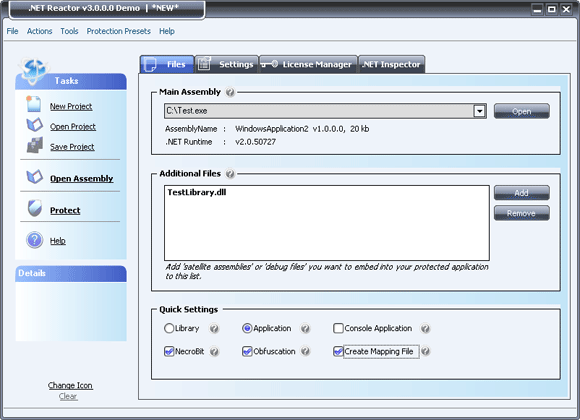The width and height of the screenshot is (580, 420).
Task: Click the Save Project link
Action: tap(72, 147)
